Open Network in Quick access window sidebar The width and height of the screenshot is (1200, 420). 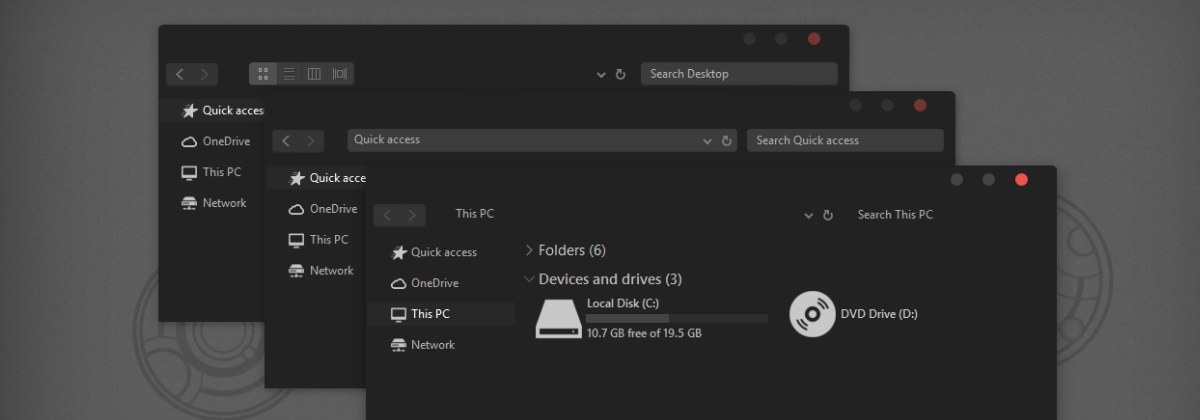tap(331, 271)
